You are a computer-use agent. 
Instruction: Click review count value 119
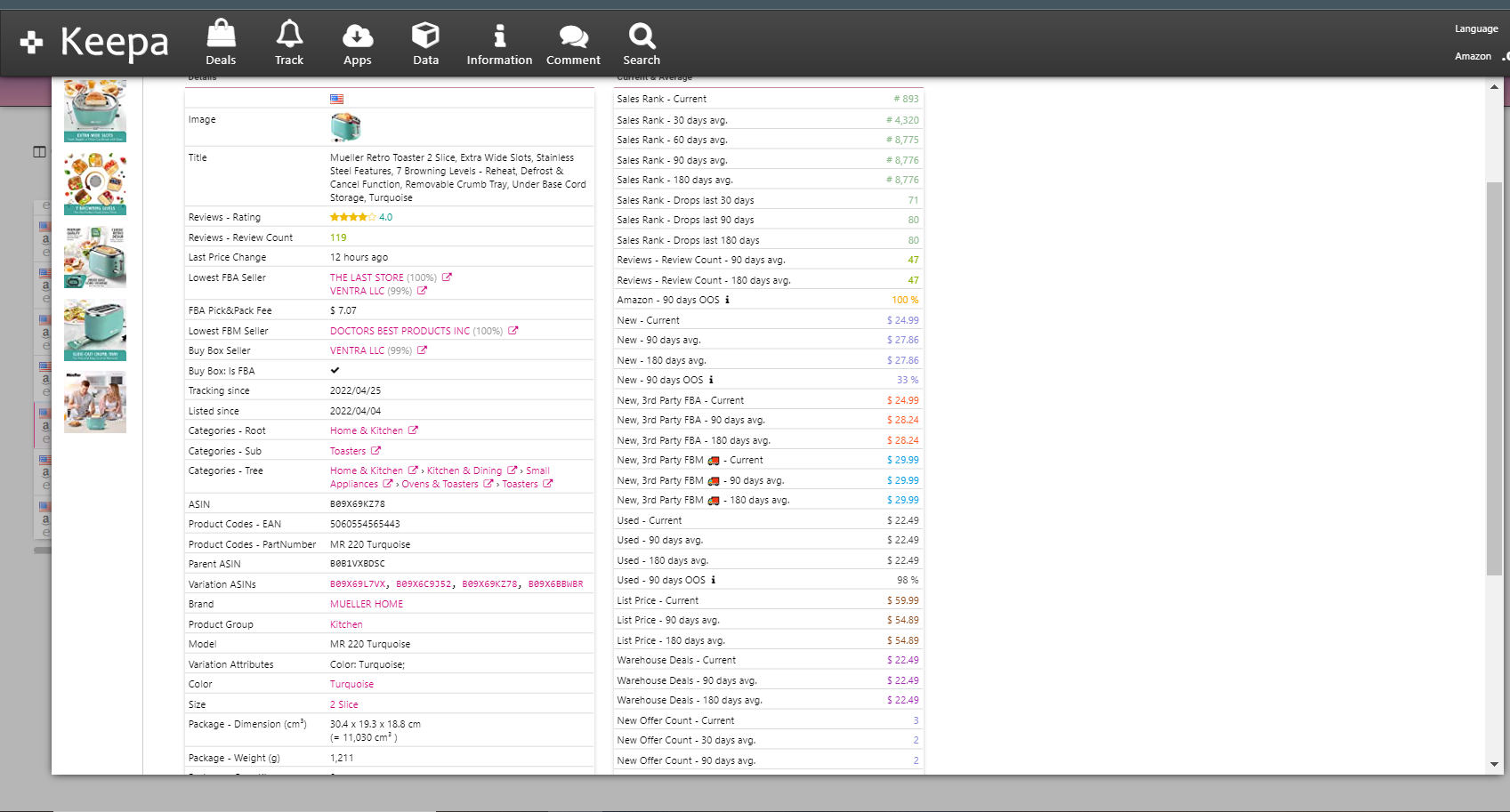click(338, 237)
